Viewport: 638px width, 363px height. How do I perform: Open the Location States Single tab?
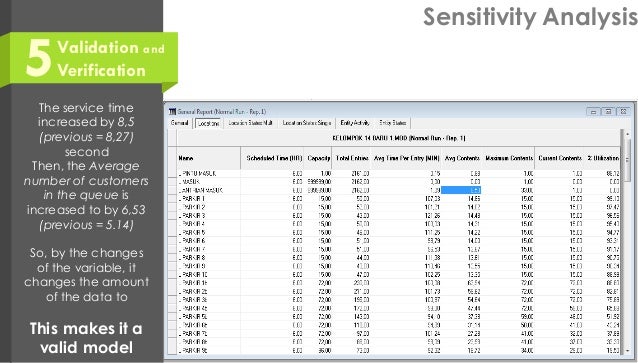click(307, 123)
